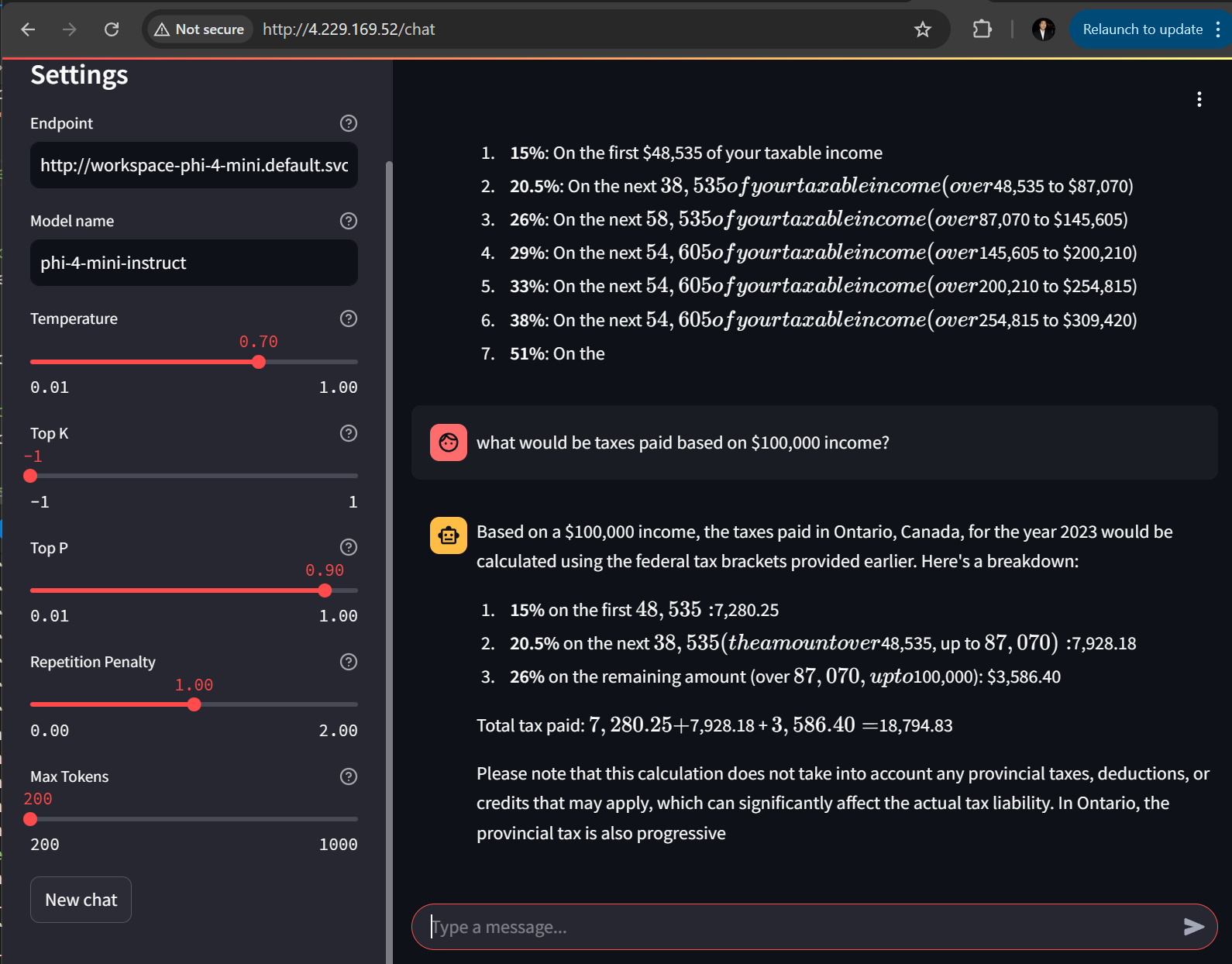The height and width of the screenshot is (964, 1232).
Task: Bookmark this page with the star icon
Action: coord(922,29)
